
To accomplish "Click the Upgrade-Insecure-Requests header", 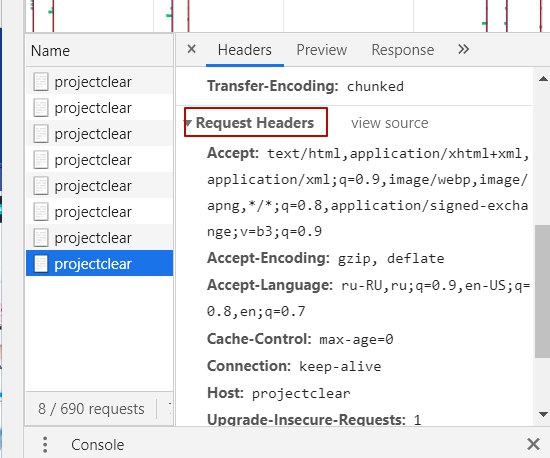I will (306, 419).
